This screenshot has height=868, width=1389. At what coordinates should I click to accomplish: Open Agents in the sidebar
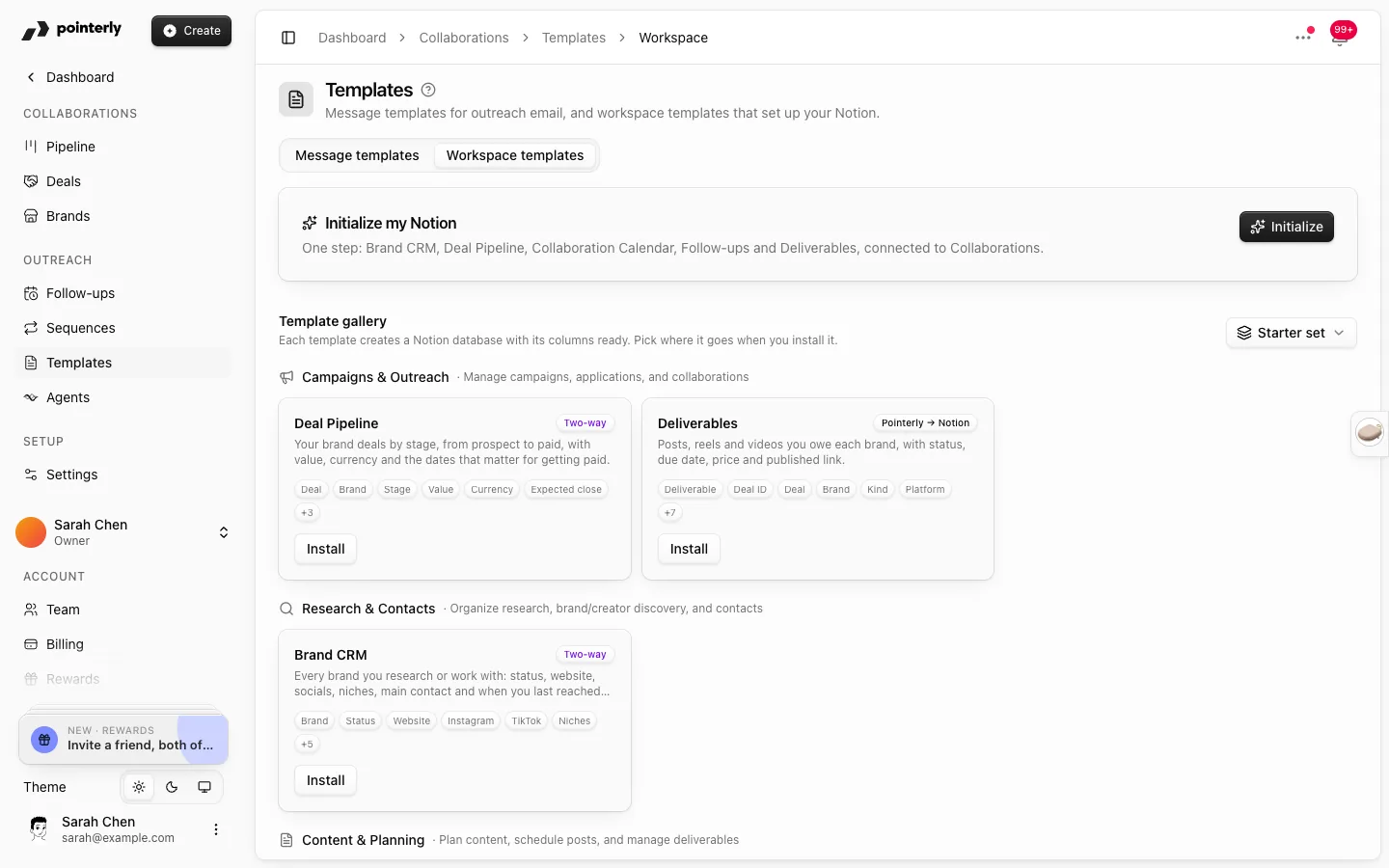click(123, 397)
